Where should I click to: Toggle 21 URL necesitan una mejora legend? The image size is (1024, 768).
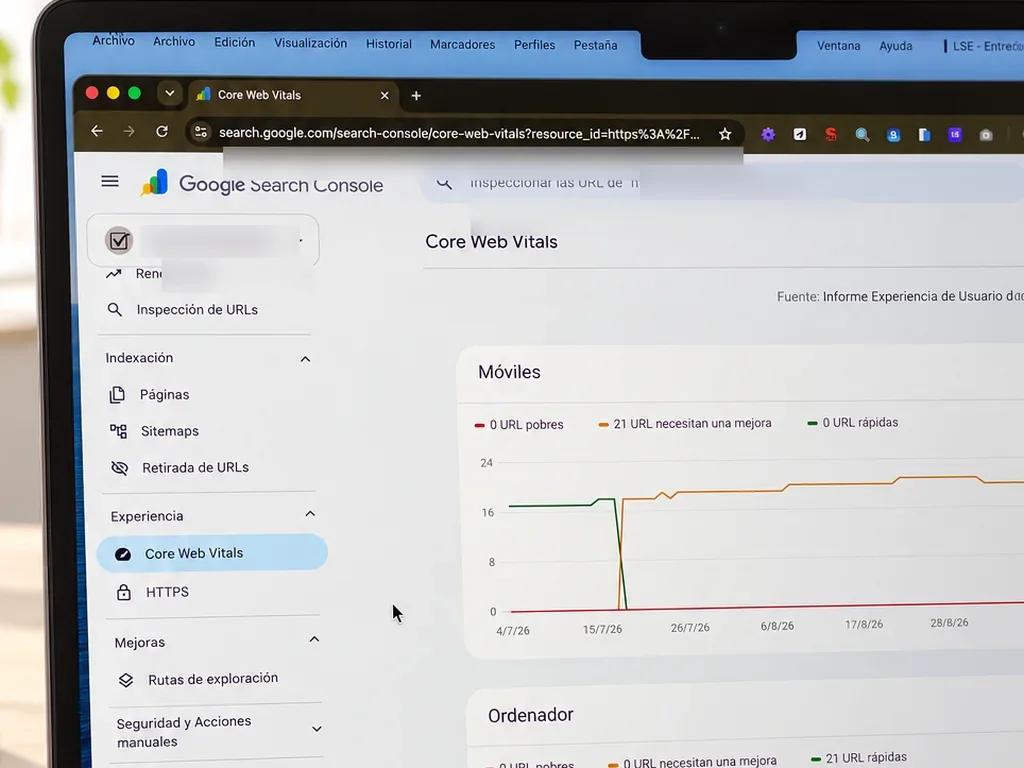(684, 423)
